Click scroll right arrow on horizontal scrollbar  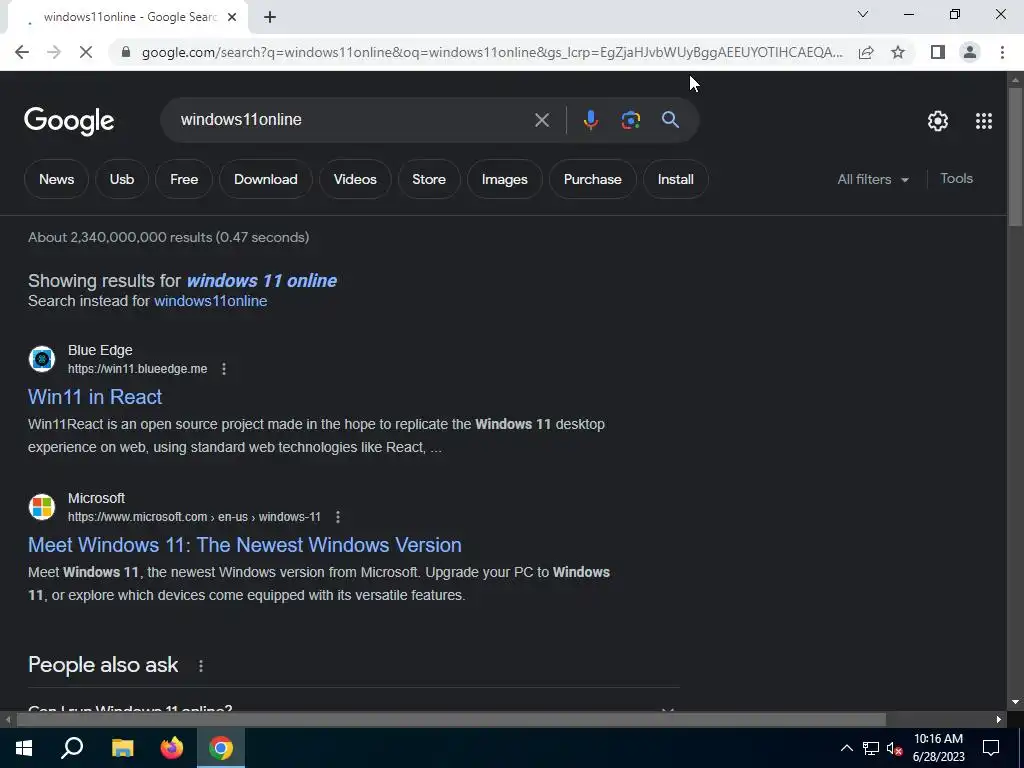click(x=999, y=720)
